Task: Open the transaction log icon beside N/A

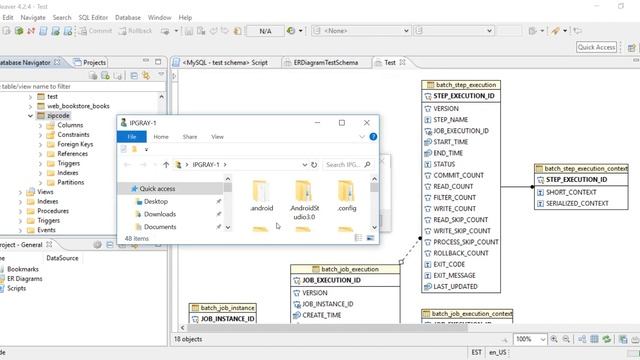Action: coord(237,31)
